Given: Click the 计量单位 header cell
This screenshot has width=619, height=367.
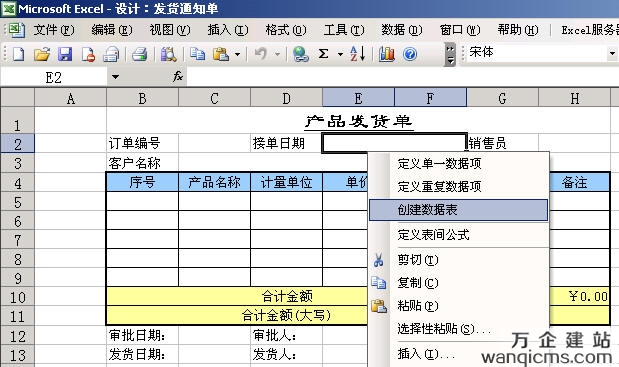Looking at the screenshot, I should [286, 182].
